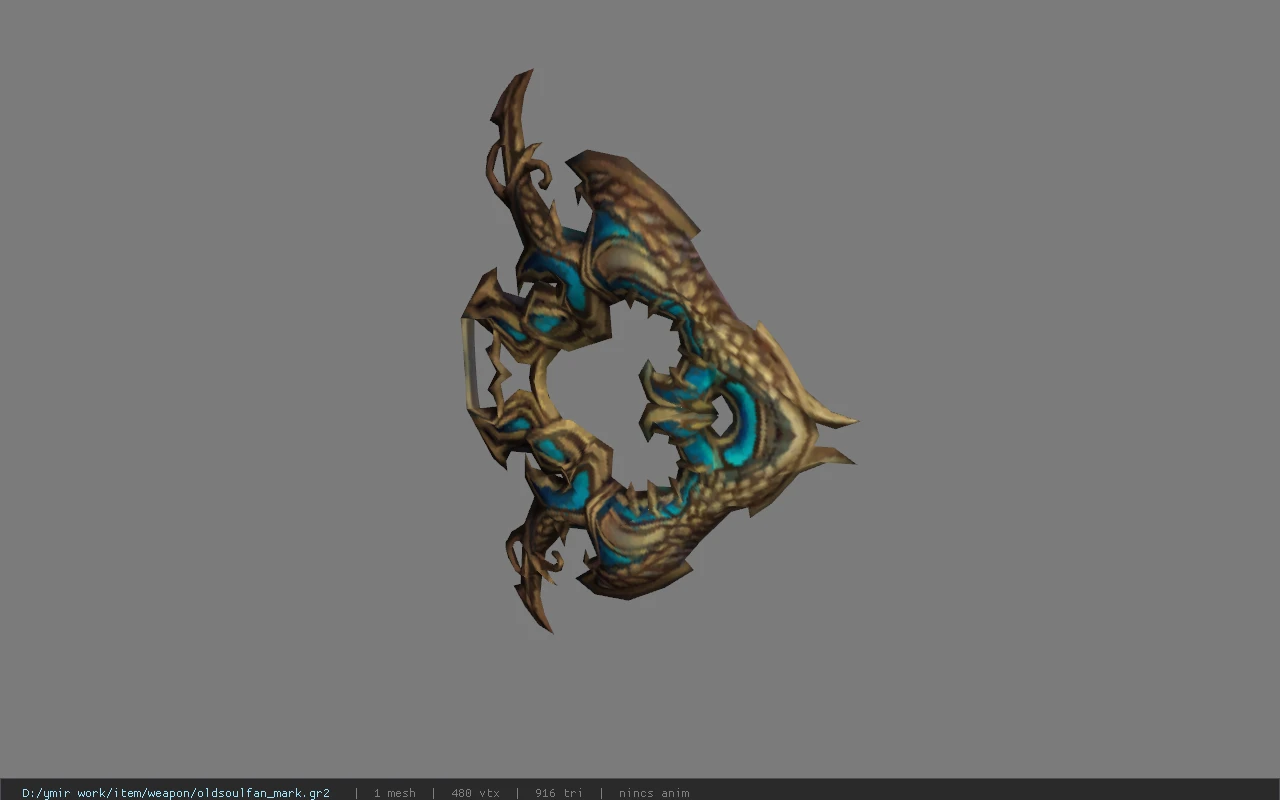This screenshot has width=1280, height=800.
Task: Click the 'nincs anim' status entry
Action: [x=654, y=793]
